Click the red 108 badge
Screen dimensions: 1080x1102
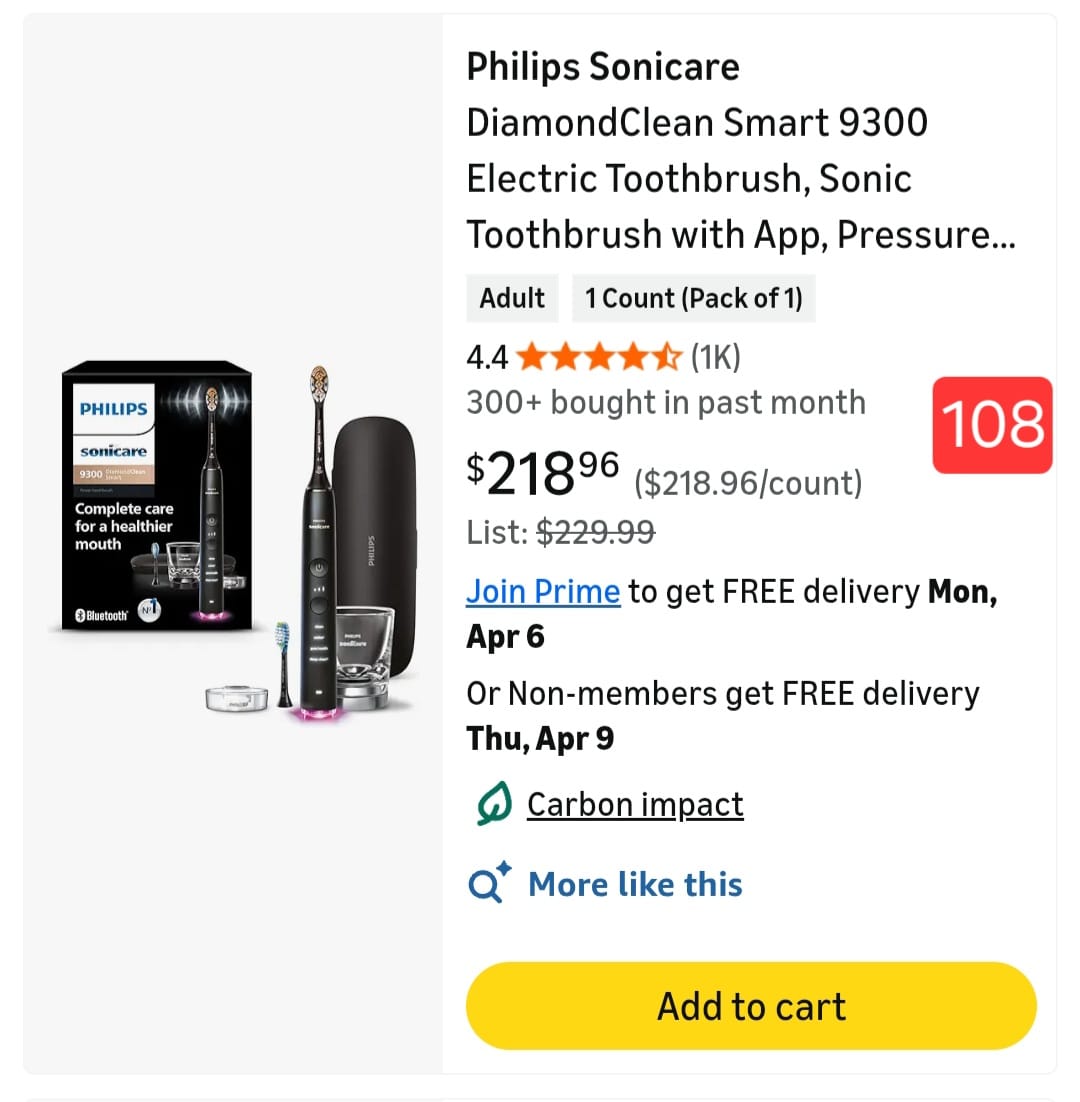992,425
